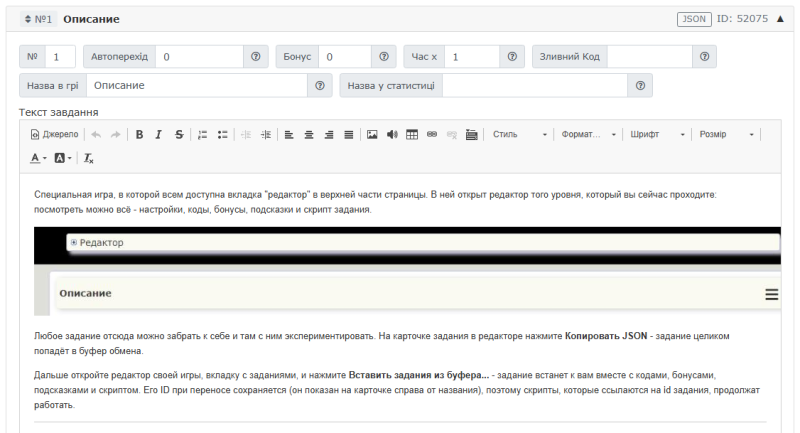Insert a numbered list
Screen dimensions: 800x433
point(203,135)
